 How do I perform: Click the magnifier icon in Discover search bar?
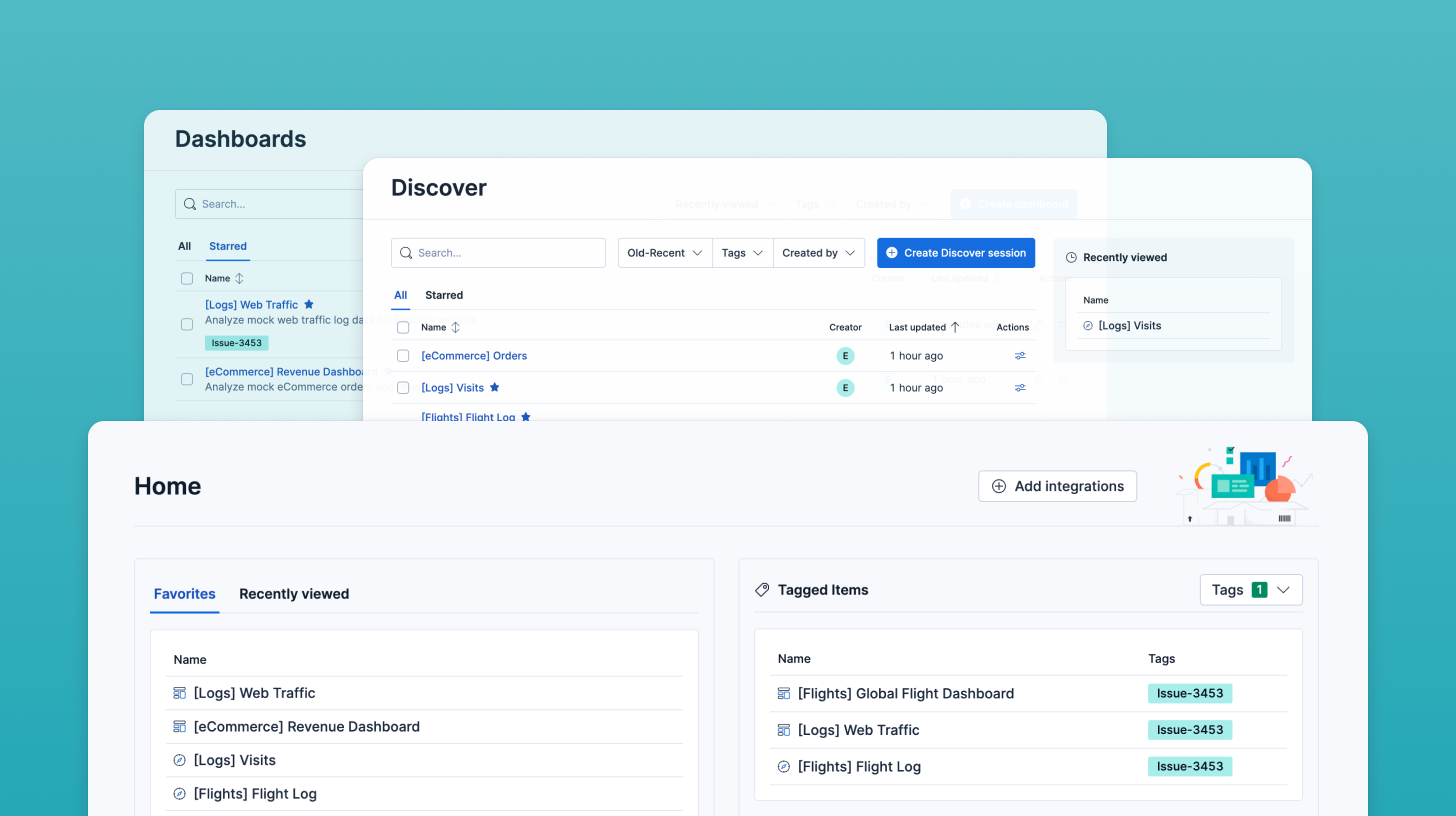pos(405,252)
